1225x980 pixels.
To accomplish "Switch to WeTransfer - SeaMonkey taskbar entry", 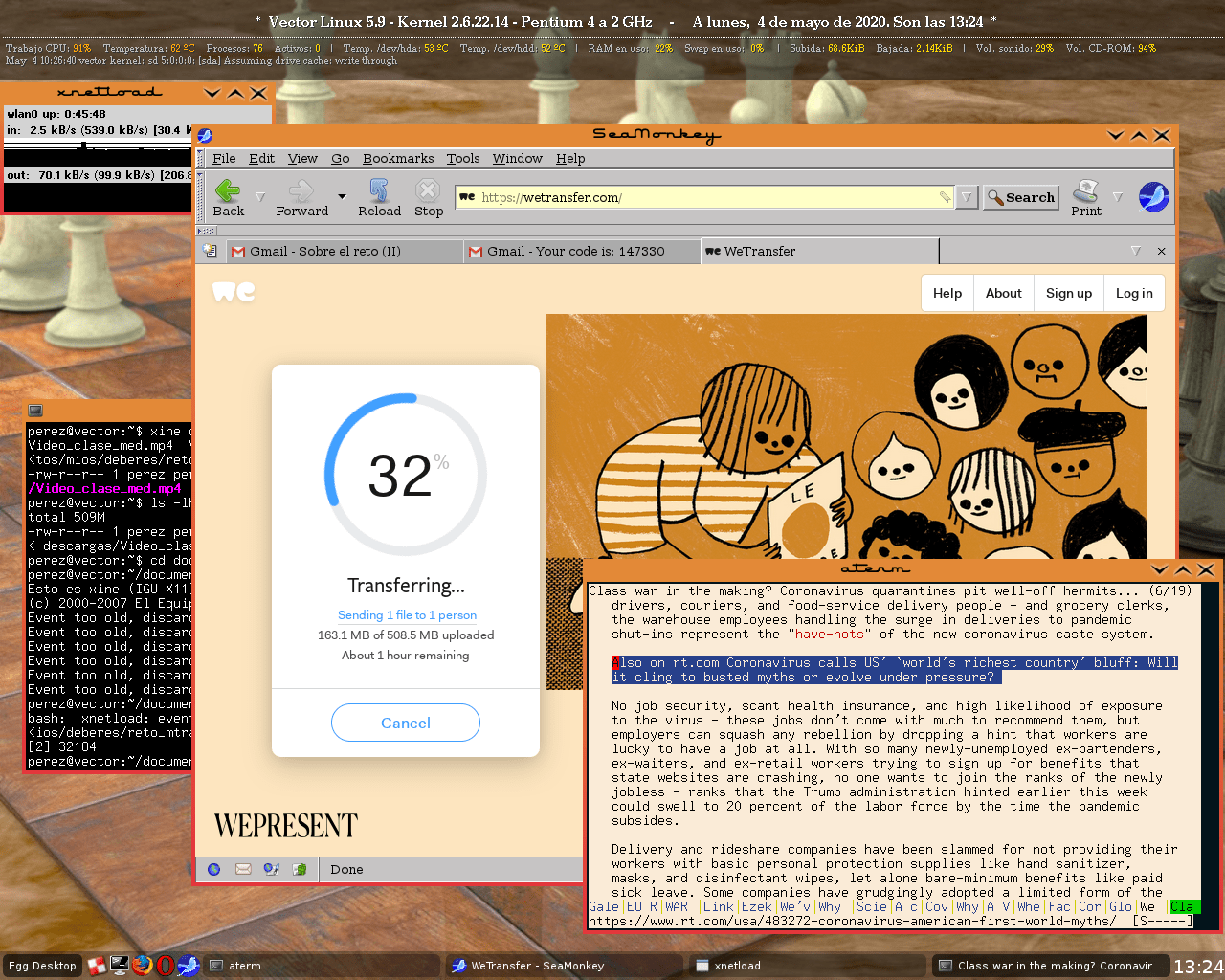I will pos(566,966).
